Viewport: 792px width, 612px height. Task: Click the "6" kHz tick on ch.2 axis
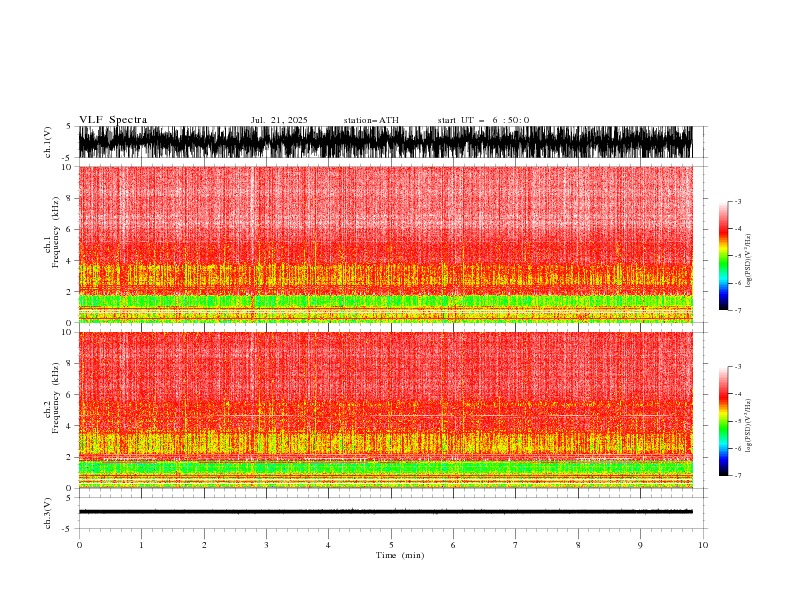click(70, 394)
